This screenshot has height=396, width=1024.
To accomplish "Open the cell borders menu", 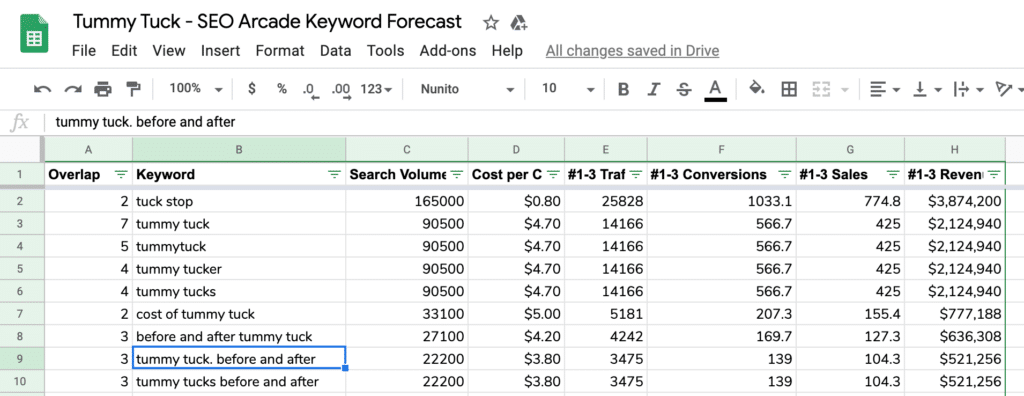I will 789,89.
